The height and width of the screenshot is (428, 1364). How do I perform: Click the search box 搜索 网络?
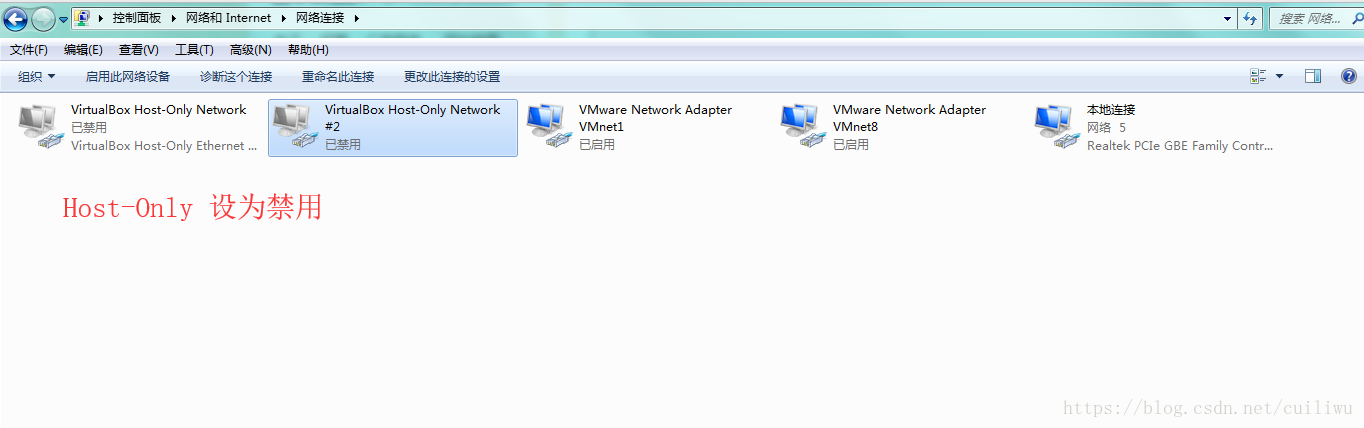pos(1315,18)
